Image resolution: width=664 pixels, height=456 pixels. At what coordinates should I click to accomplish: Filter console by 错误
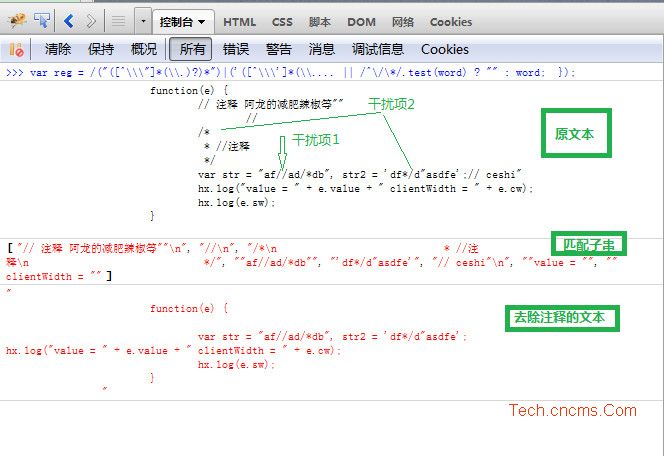coord(236,49)
